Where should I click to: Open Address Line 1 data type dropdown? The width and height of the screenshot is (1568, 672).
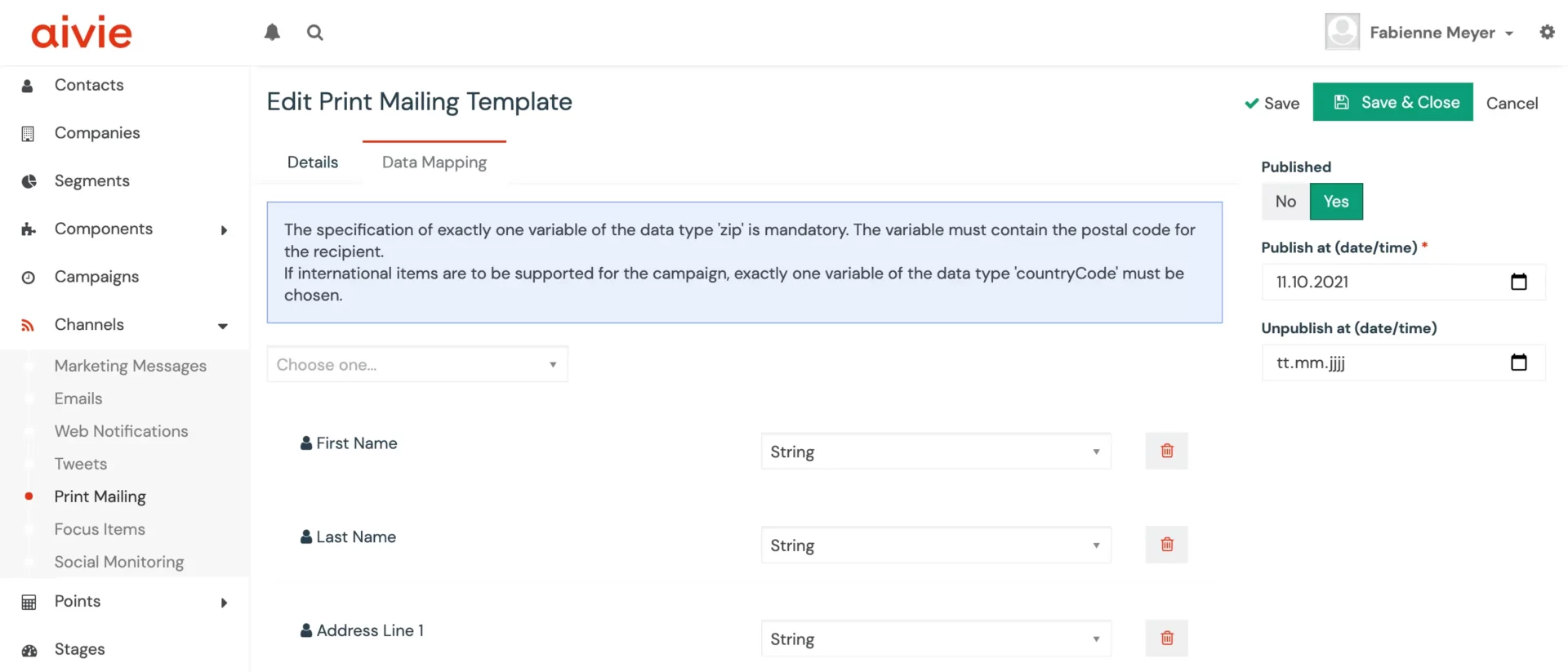pos(936,639)
